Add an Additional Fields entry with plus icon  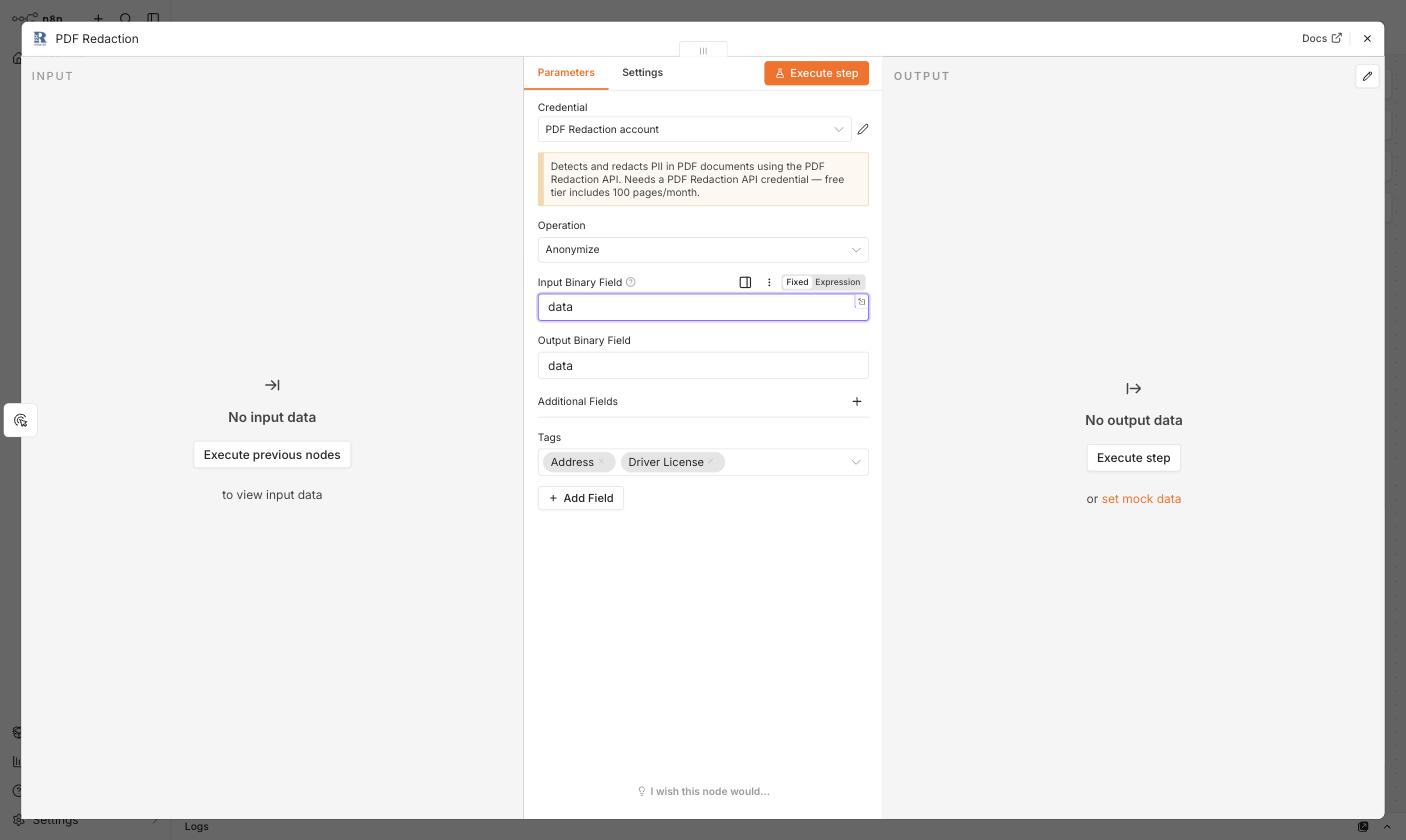pos(857,401)
